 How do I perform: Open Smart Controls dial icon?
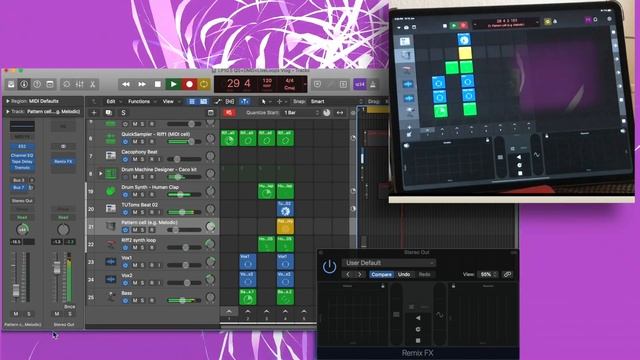click(x=67, y=84)
